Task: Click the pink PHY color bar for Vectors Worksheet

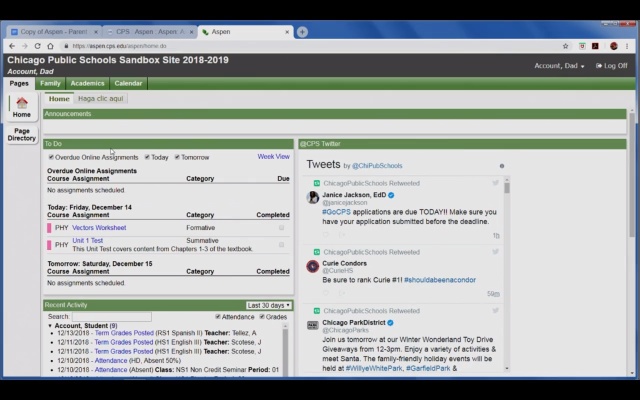Action: pos(49,228)
